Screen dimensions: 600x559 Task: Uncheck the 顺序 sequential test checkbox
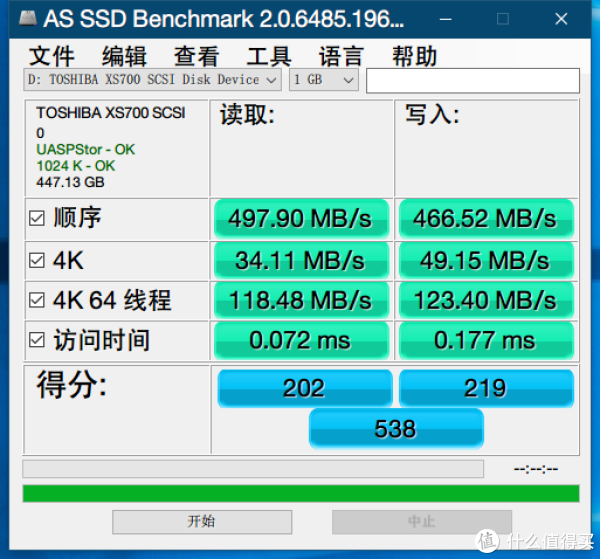click(37, 218)
